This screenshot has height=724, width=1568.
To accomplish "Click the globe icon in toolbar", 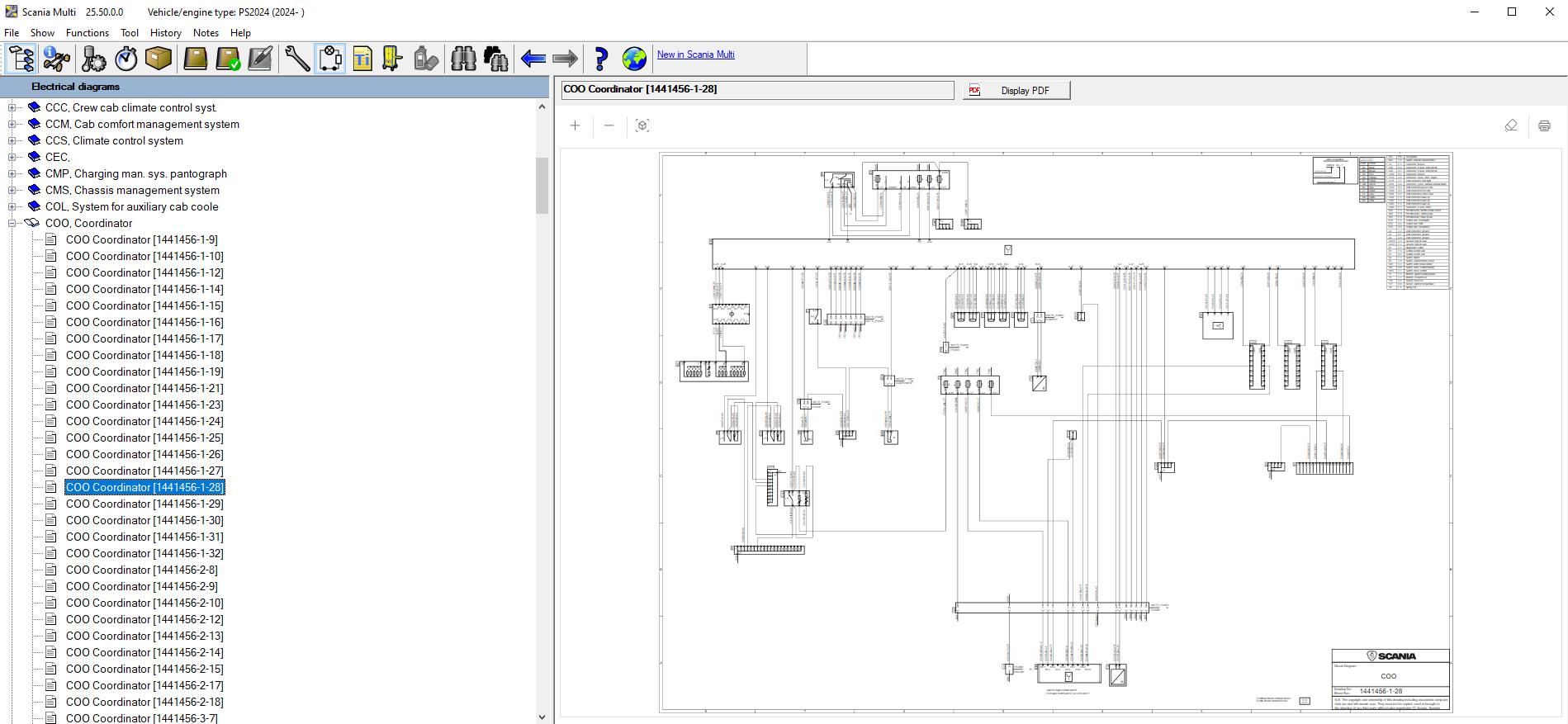I will tap(634, 59).
